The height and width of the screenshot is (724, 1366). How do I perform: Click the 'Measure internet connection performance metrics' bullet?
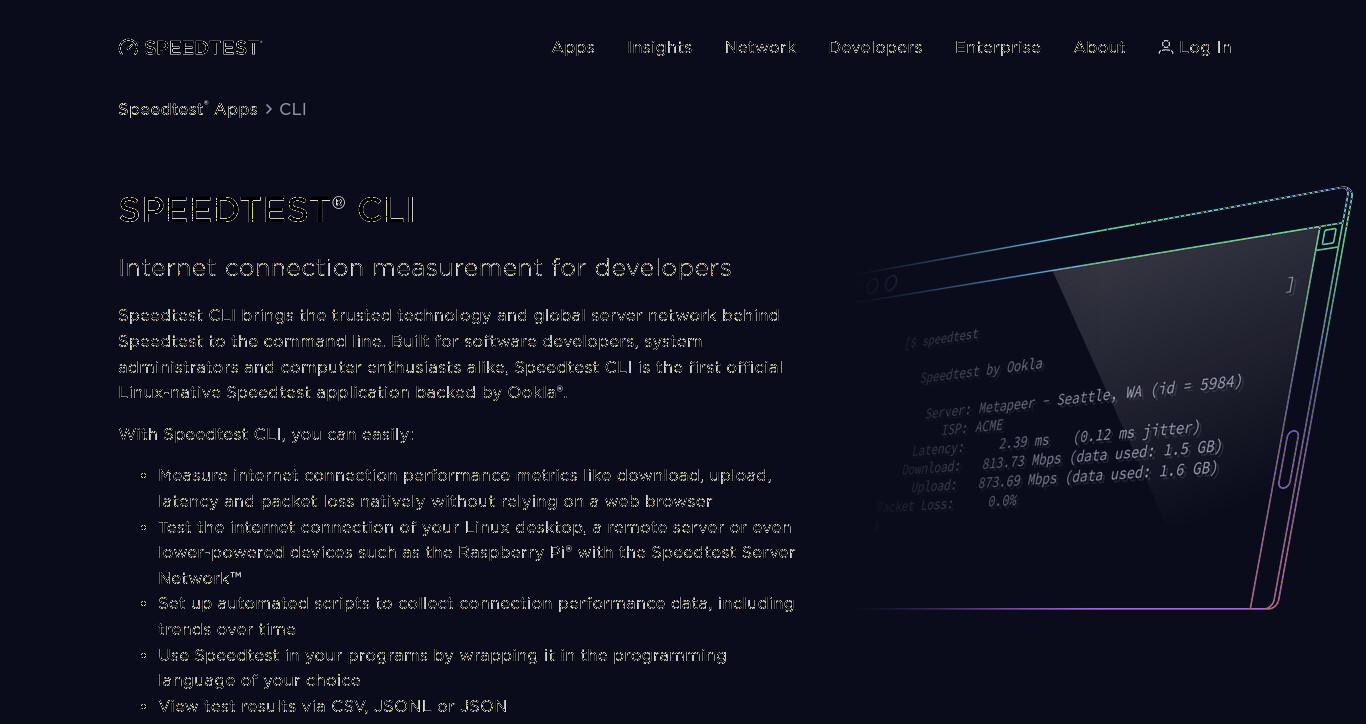pos(465,488)
